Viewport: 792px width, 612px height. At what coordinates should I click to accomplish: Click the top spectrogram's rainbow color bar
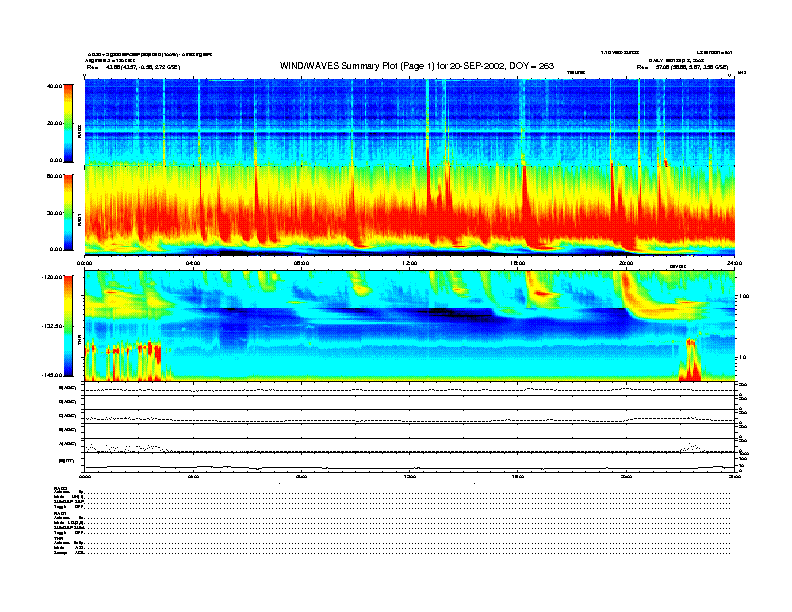coord(68,123)
